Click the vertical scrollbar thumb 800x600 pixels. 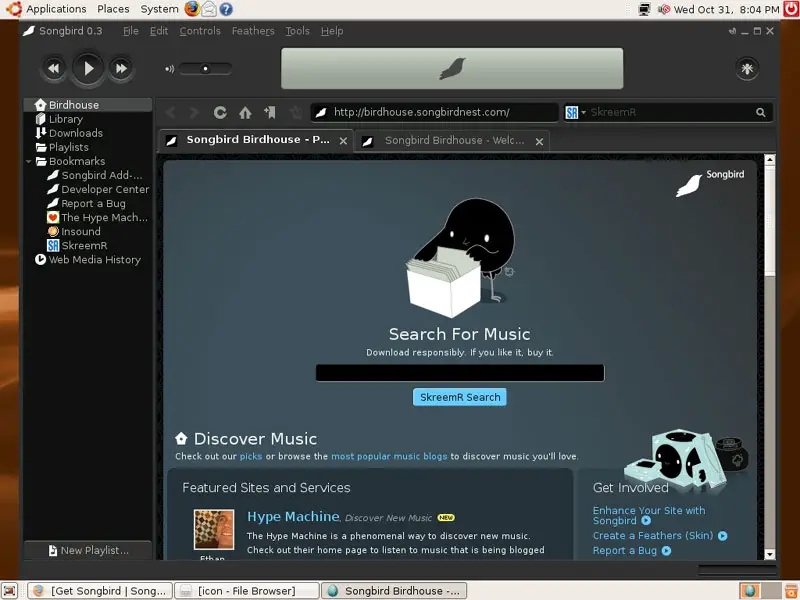[x=770, y=221]
